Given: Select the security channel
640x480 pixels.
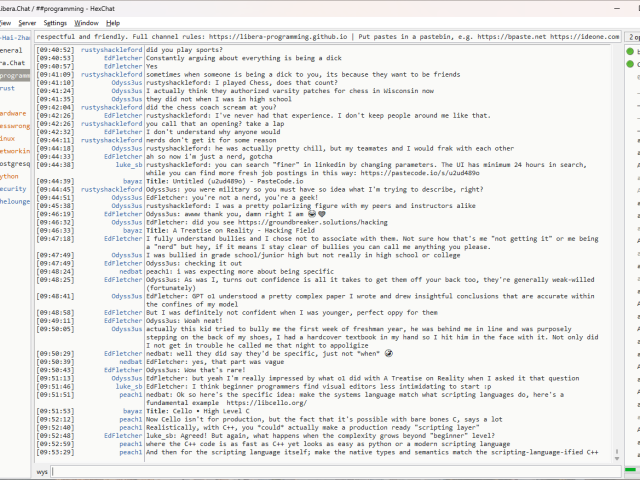Looking at the screenshot, I should (x=13, y=188).
